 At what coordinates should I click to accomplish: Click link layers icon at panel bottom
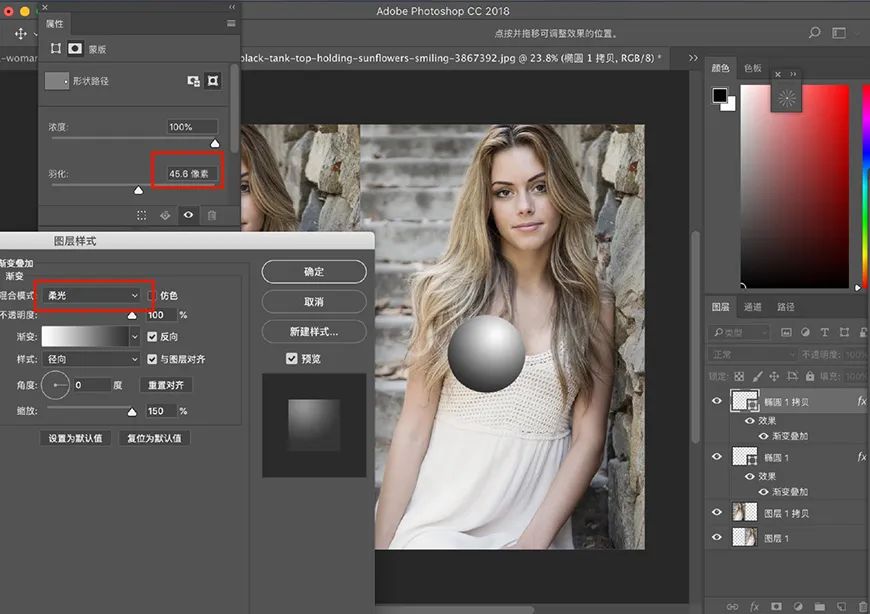732,606
